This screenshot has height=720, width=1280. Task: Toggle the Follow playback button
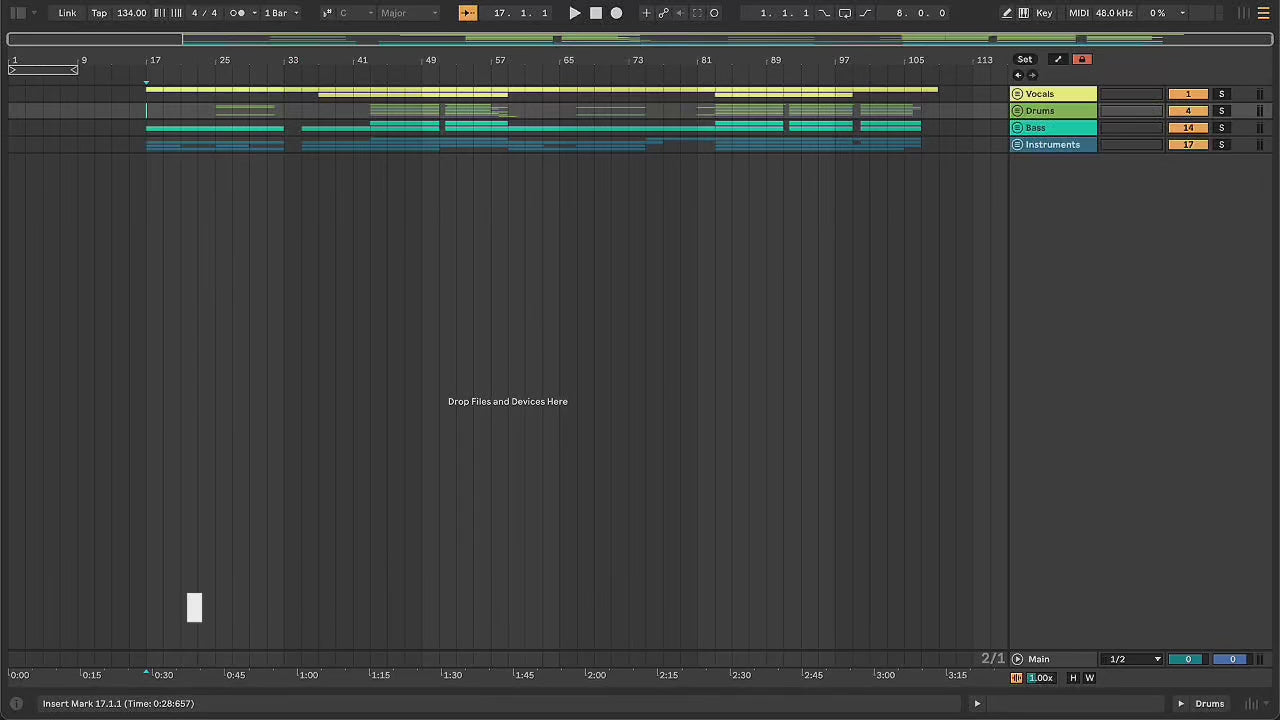tap(468, 13)
